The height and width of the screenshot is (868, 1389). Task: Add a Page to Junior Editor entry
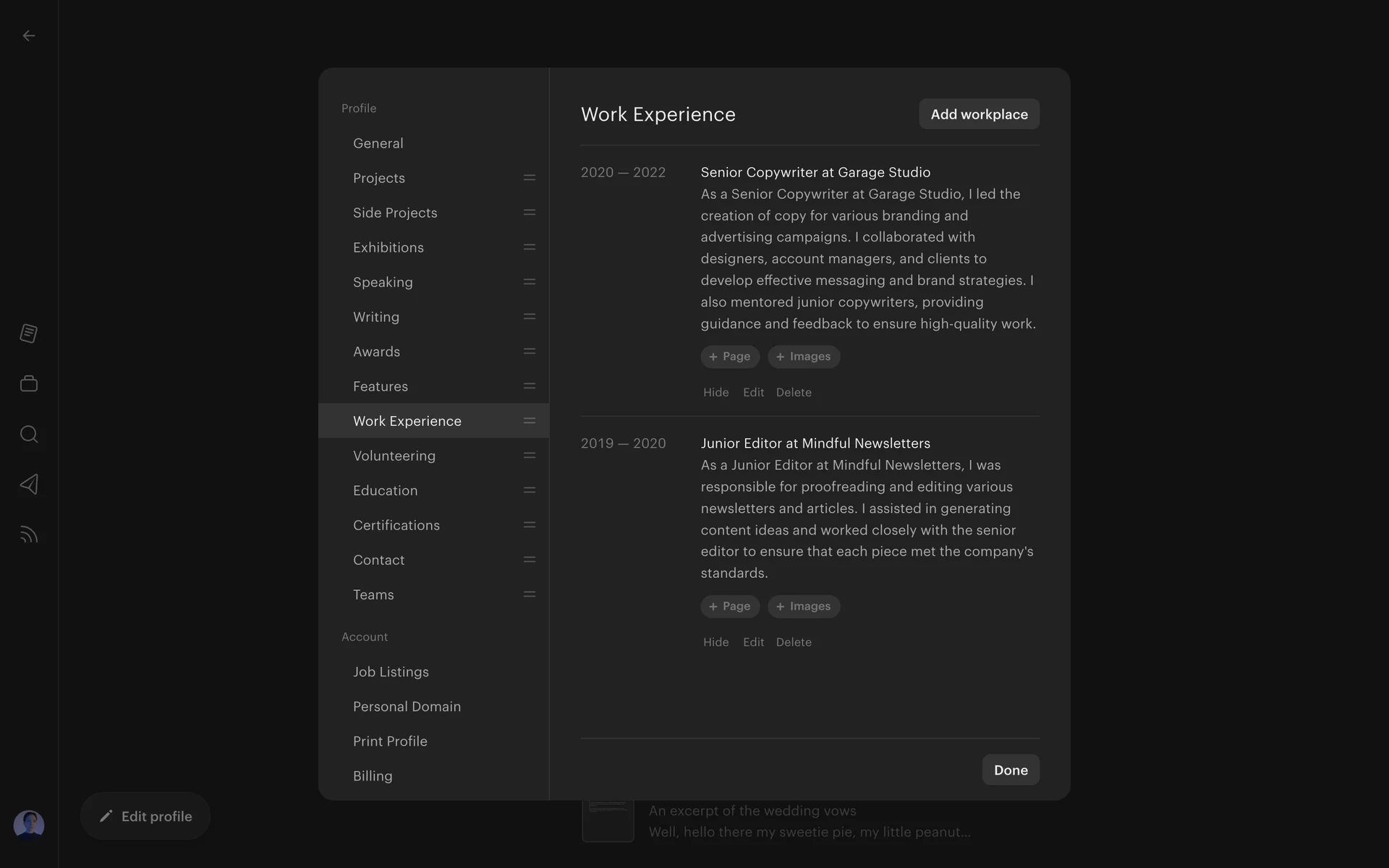click(x=729, y=606)
